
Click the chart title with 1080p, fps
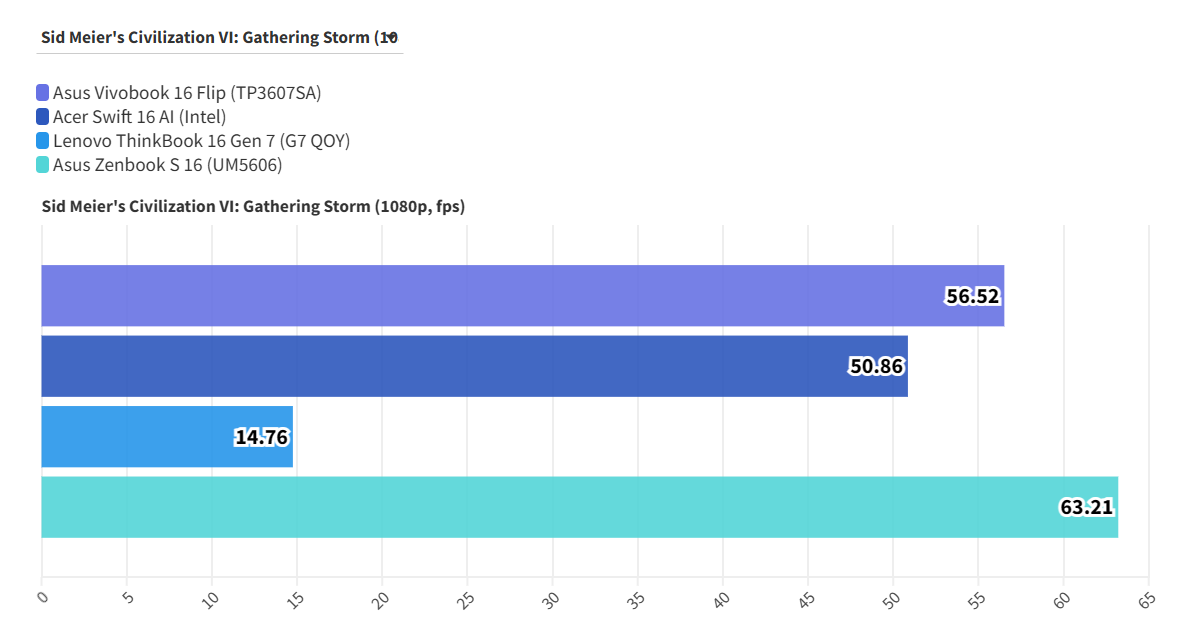coord(253,207)
